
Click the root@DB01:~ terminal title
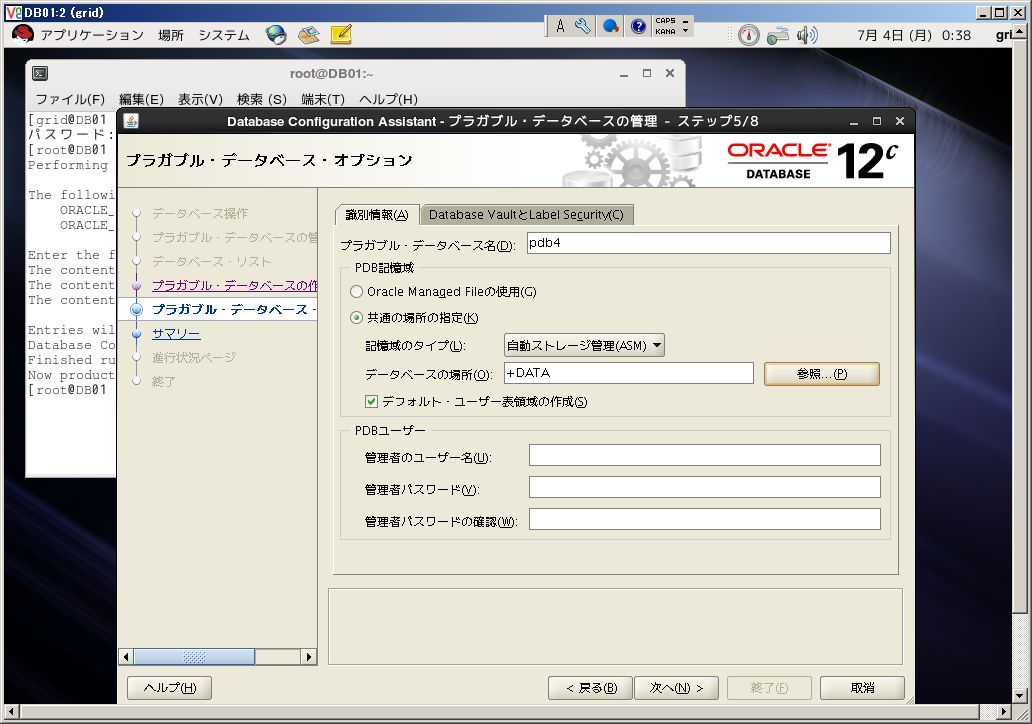(x=331, y=74)
